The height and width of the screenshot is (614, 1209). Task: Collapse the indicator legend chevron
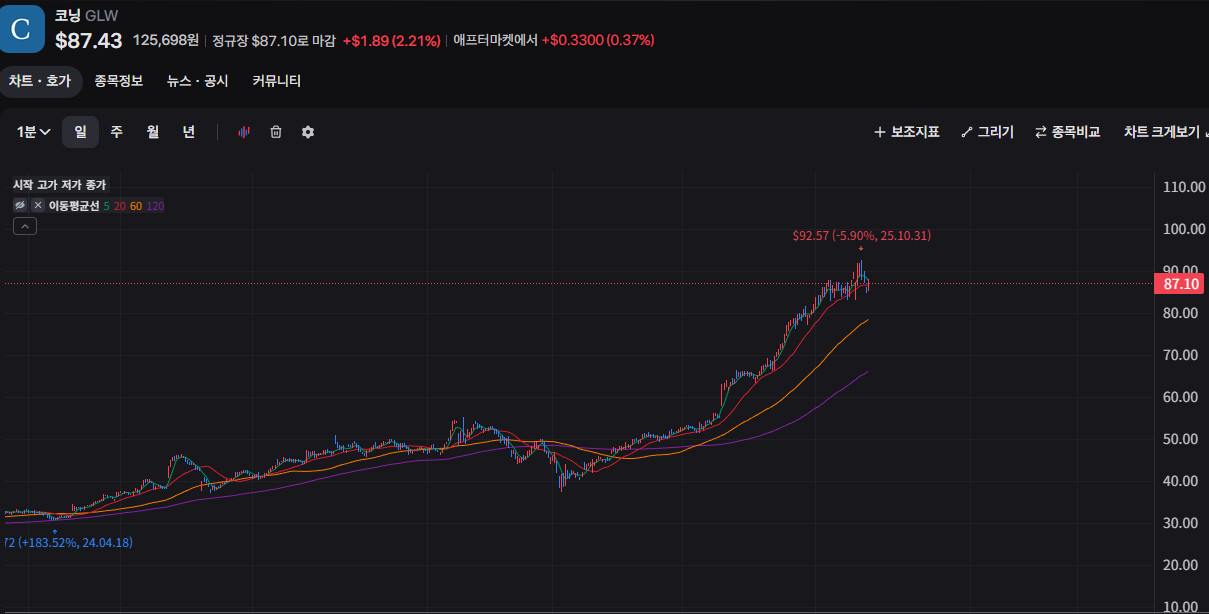pyautogui.click(x=25, y=226)
